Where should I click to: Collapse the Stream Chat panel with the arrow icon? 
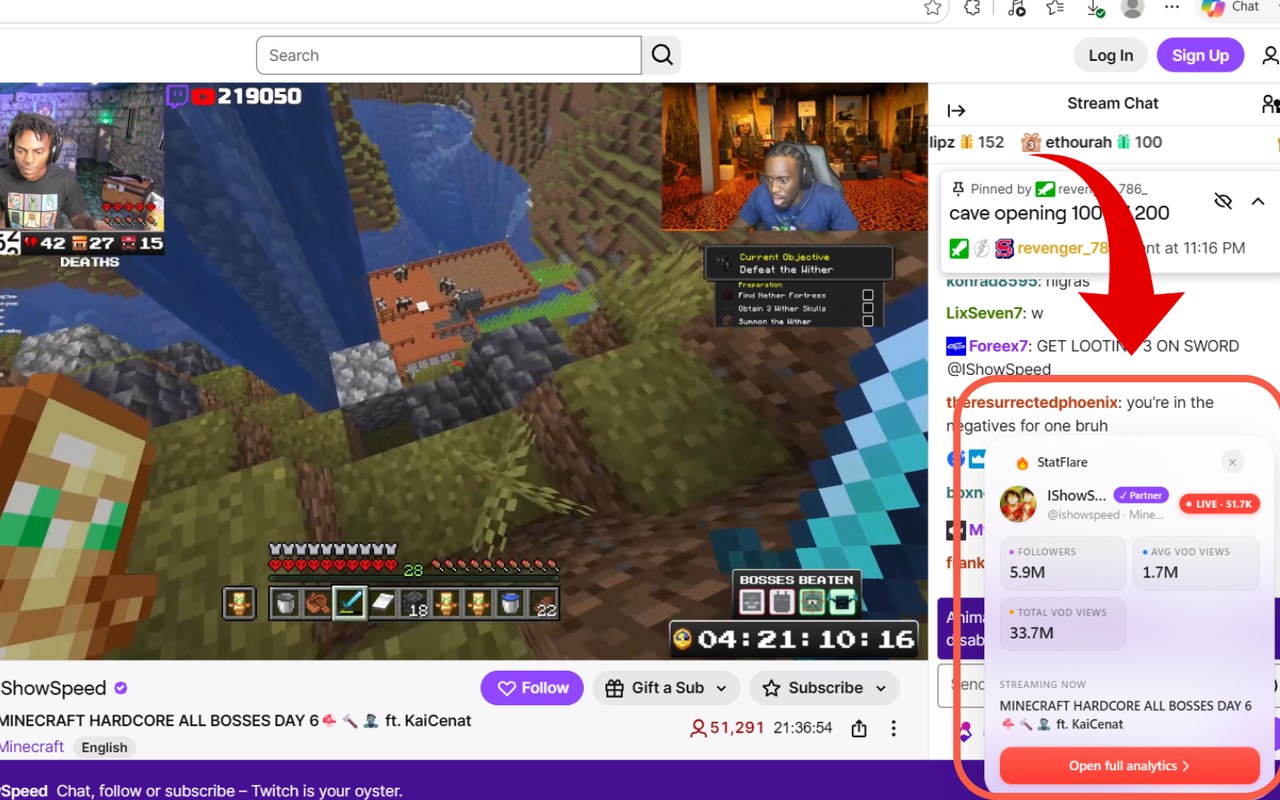(956, 110)
